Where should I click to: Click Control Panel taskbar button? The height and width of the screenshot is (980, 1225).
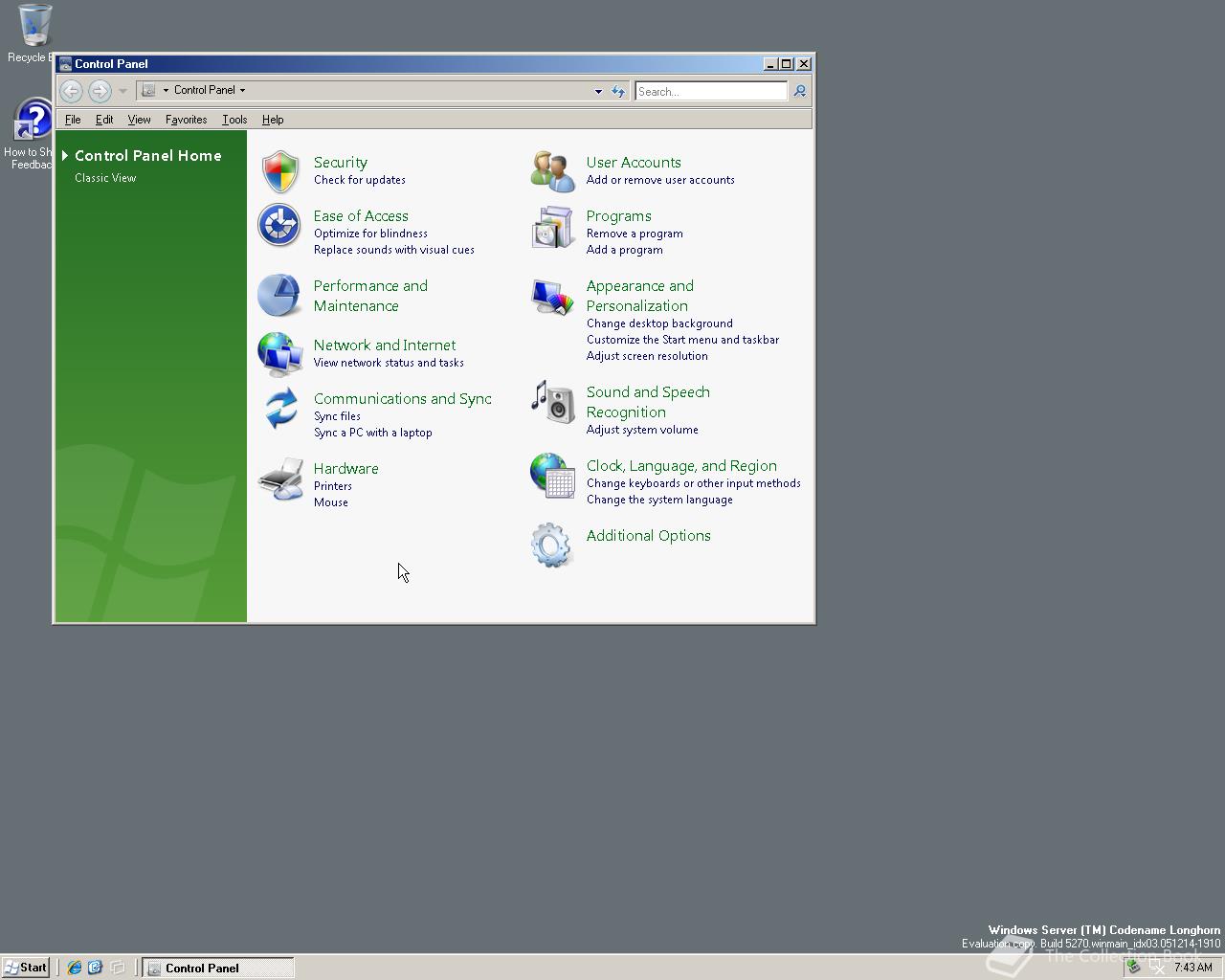pyautogui.click(x=218, y=968)
